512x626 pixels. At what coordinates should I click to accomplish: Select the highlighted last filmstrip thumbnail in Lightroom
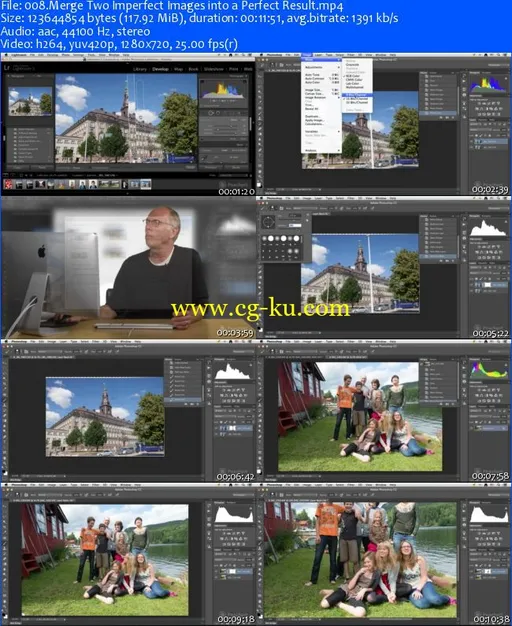point(145,184)
